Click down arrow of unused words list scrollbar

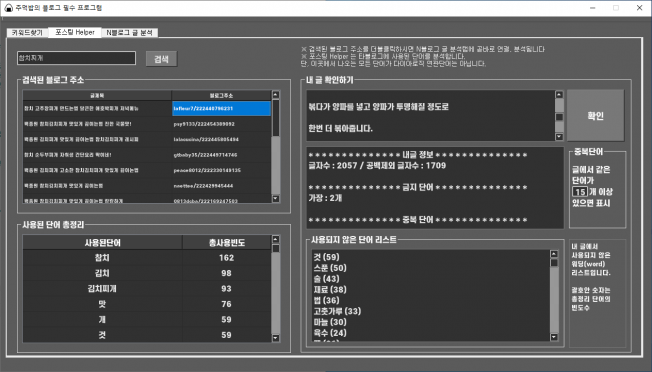pos(554,337)
